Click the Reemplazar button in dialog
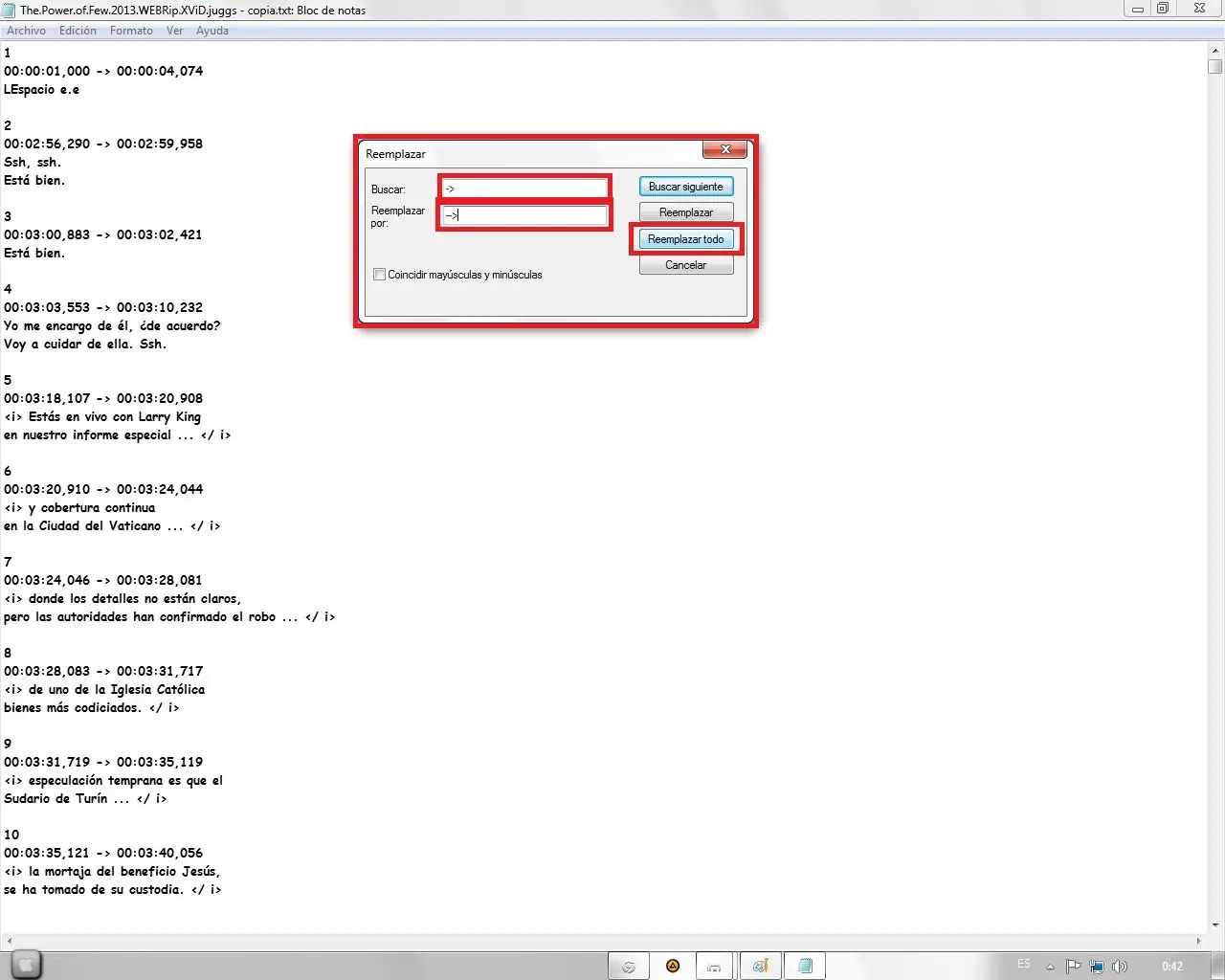Image resolution: width=1225 pixels, height=980 pixels. pos(686,212)
